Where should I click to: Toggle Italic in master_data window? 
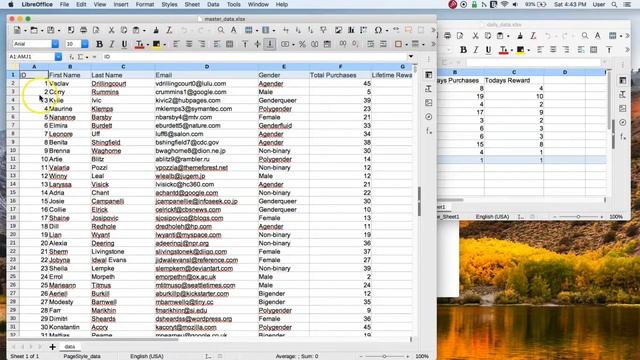point(111,44)
